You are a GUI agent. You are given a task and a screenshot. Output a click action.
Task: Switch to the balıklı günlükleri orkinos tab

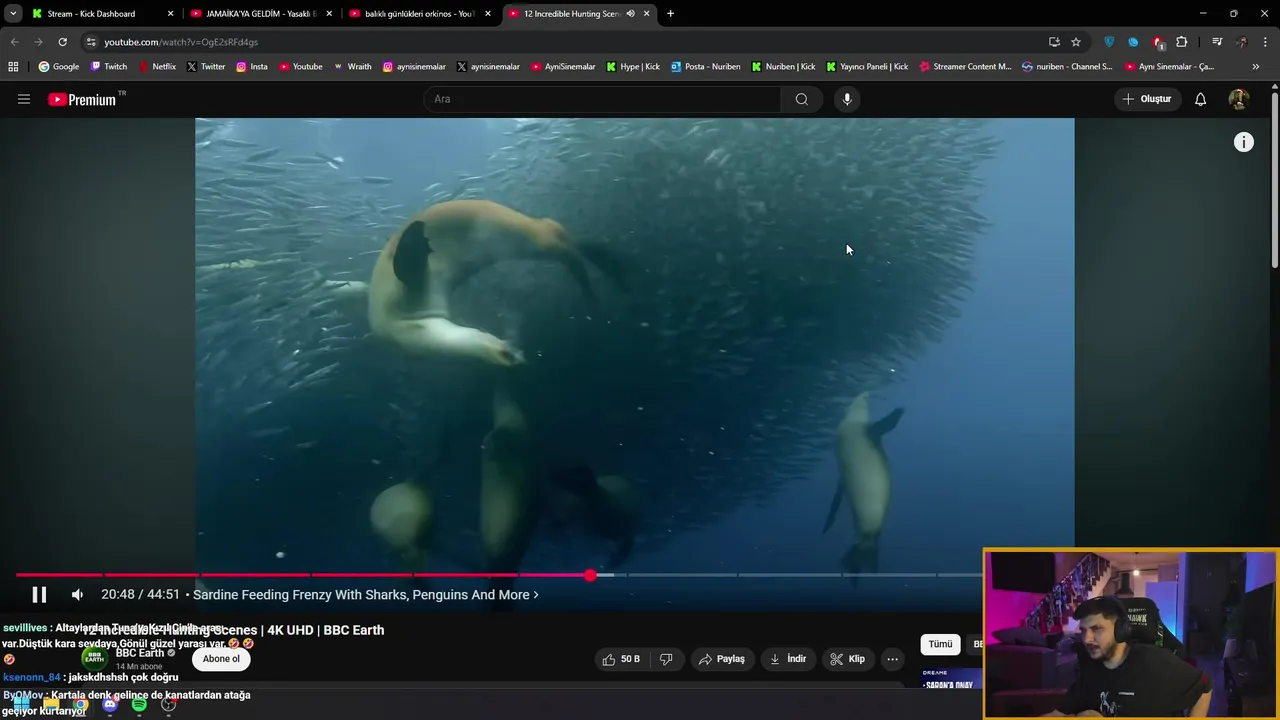pos(420,14)
